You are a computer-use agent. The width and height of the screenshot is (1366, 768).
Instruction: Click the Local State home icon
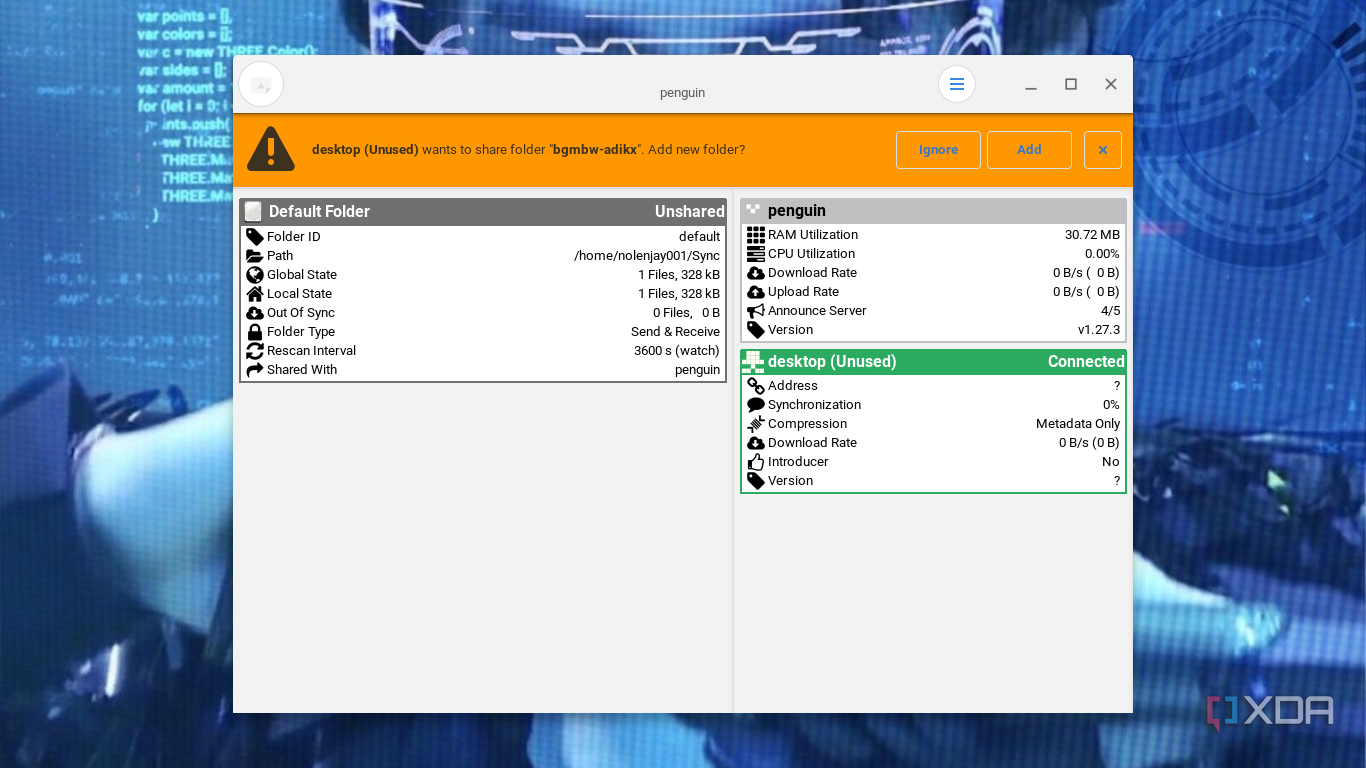[x=256, y=293]
